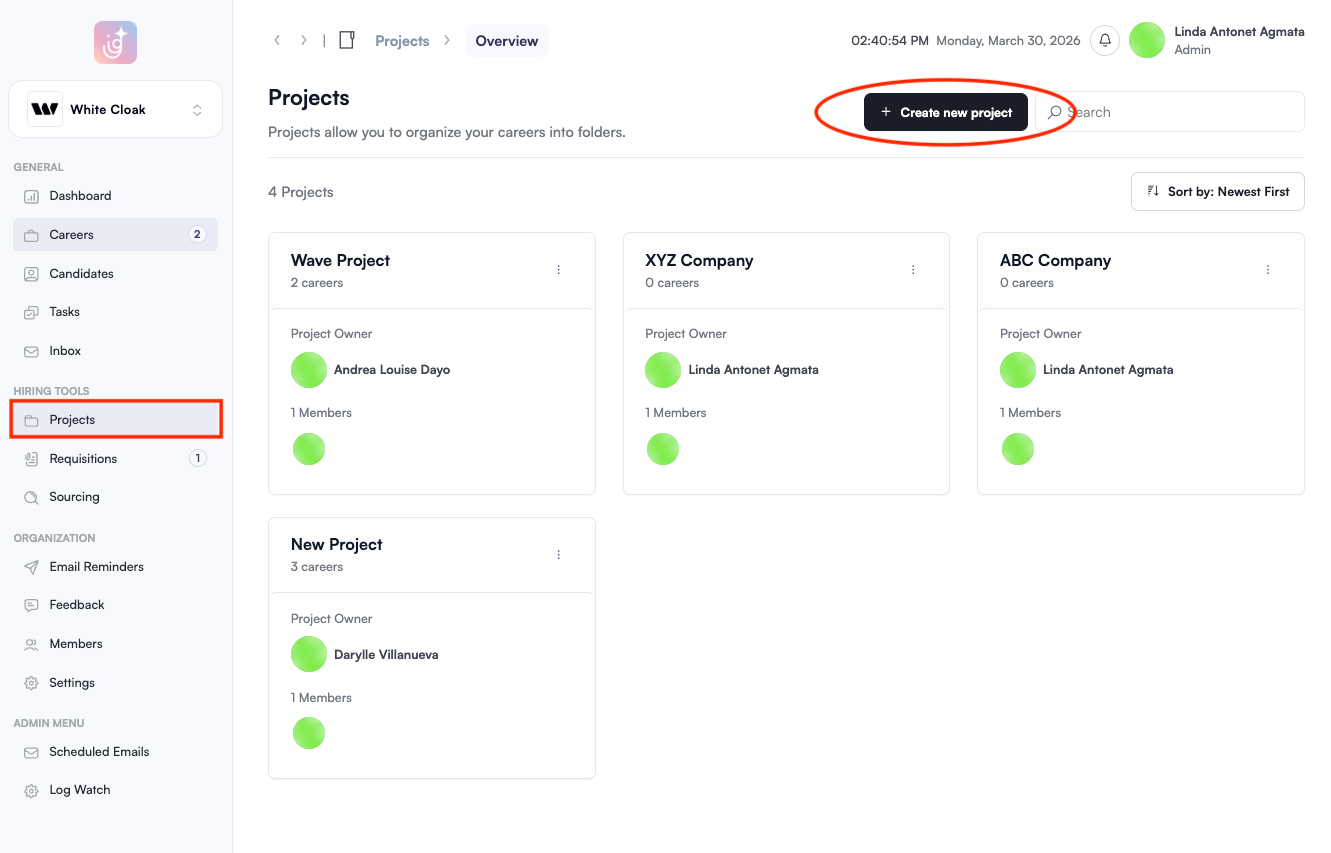
Task: Go forward using the right arrow
Action: point(304,41)
